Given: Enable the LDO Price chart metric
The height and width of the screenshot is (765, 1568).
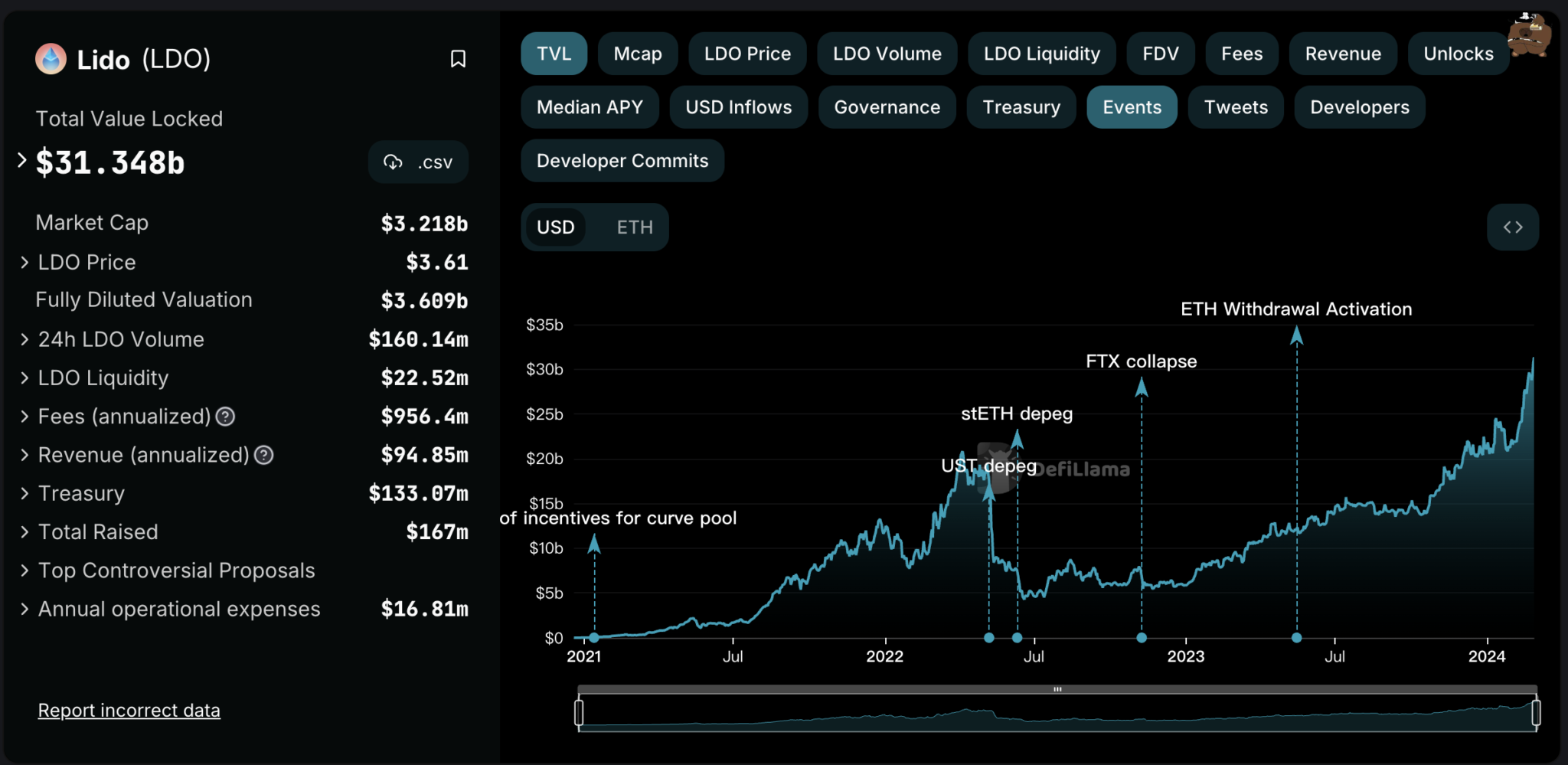Looking at the screenshot, I should tap(747, 54).
